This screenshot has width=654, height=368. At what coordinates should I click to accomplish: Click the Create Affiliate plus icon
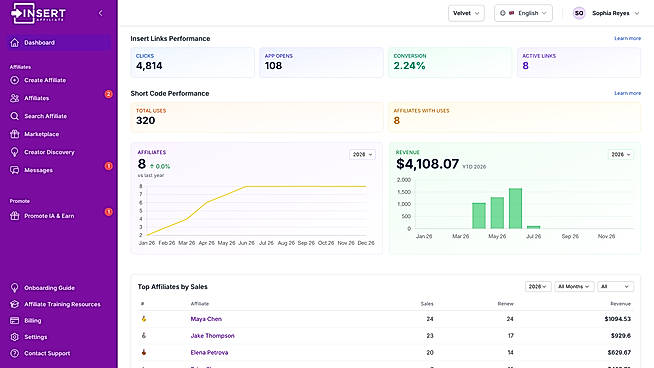click(15, 80)
